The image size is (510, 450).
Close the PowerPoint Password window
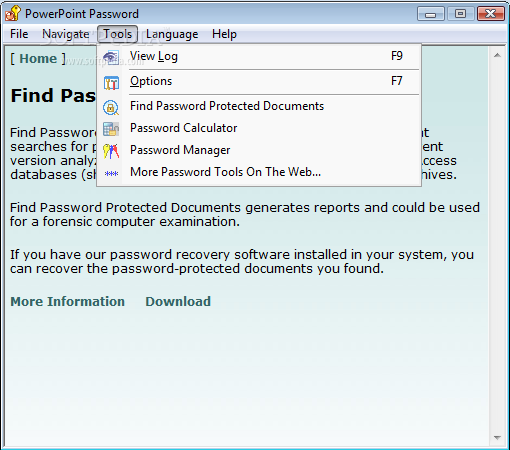click(491, 14)
